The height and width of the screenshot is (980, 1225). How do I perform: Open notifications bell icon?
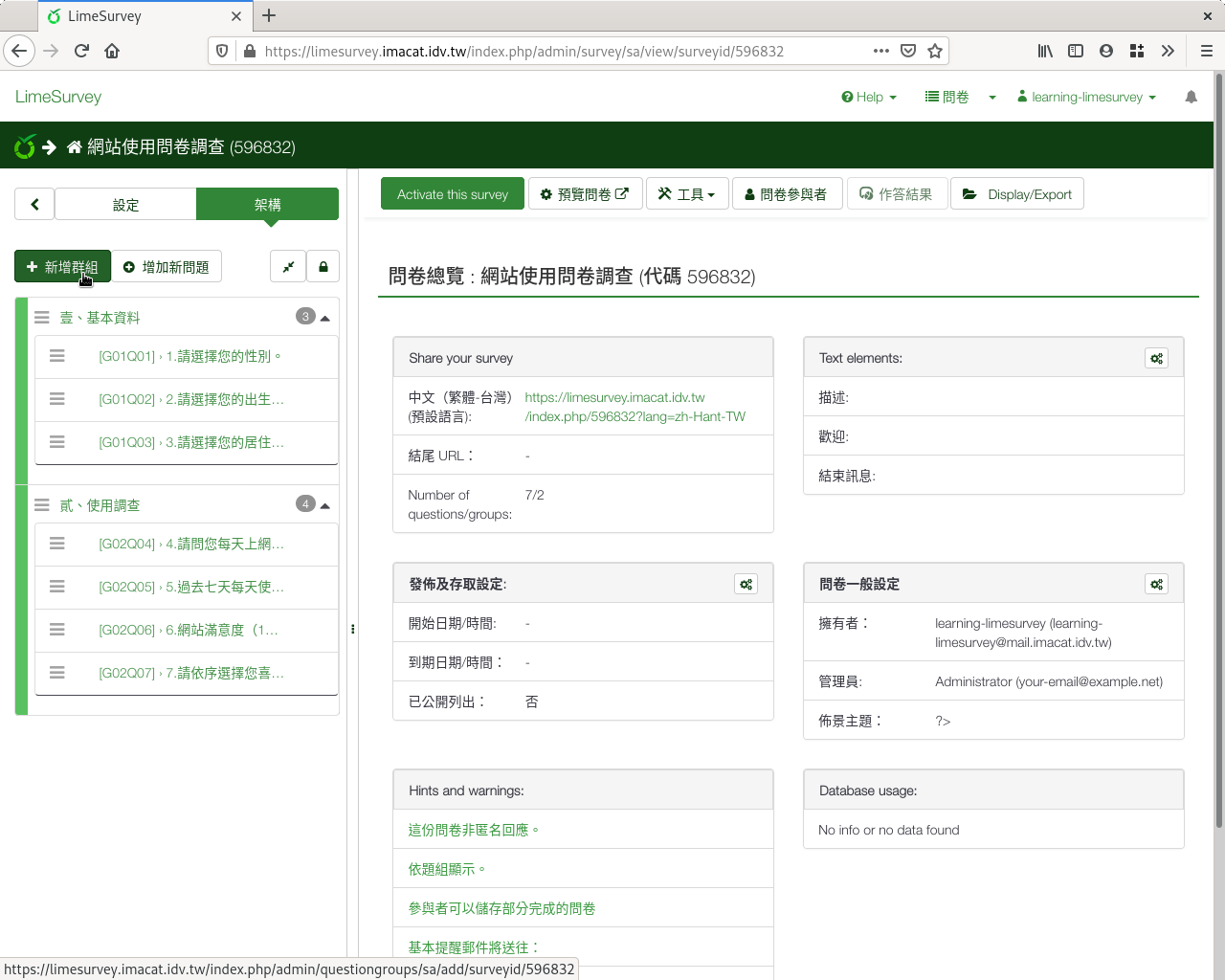pos(1191,97)
